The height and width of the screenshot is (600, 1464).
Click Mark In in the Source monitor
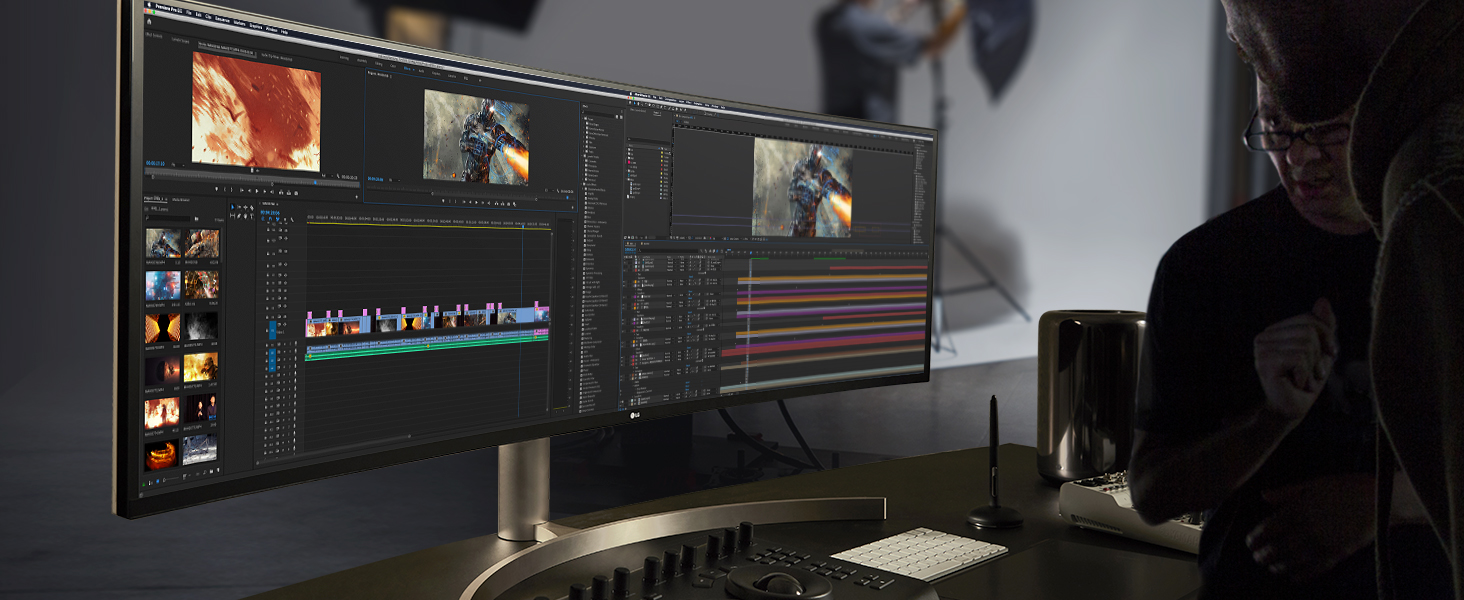coord(224,190)
